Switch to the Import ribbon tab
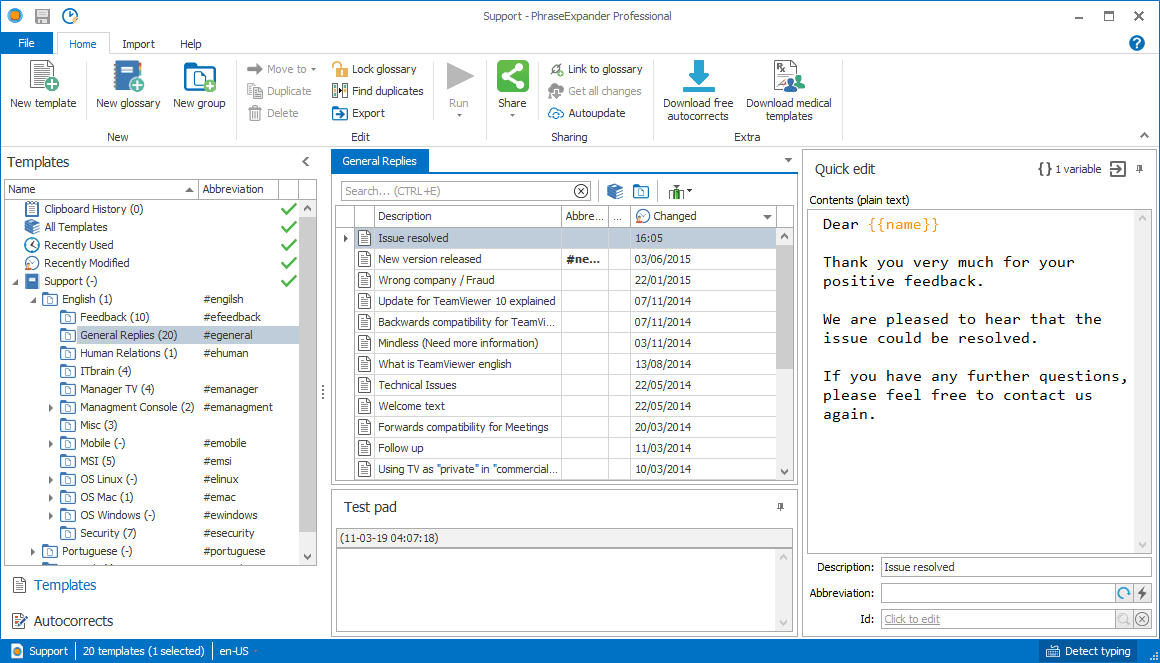The width and height of the screenshot is (1160, 663). [138, 44]
